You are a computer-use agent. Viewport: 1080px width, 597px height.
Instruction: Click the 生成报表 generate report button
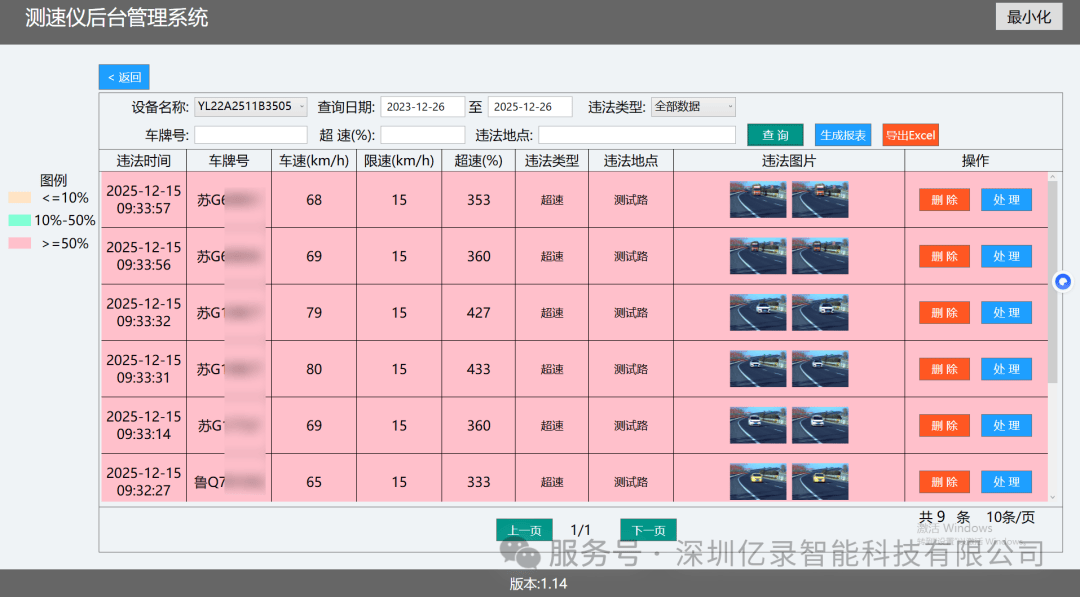tap(842, 135)
